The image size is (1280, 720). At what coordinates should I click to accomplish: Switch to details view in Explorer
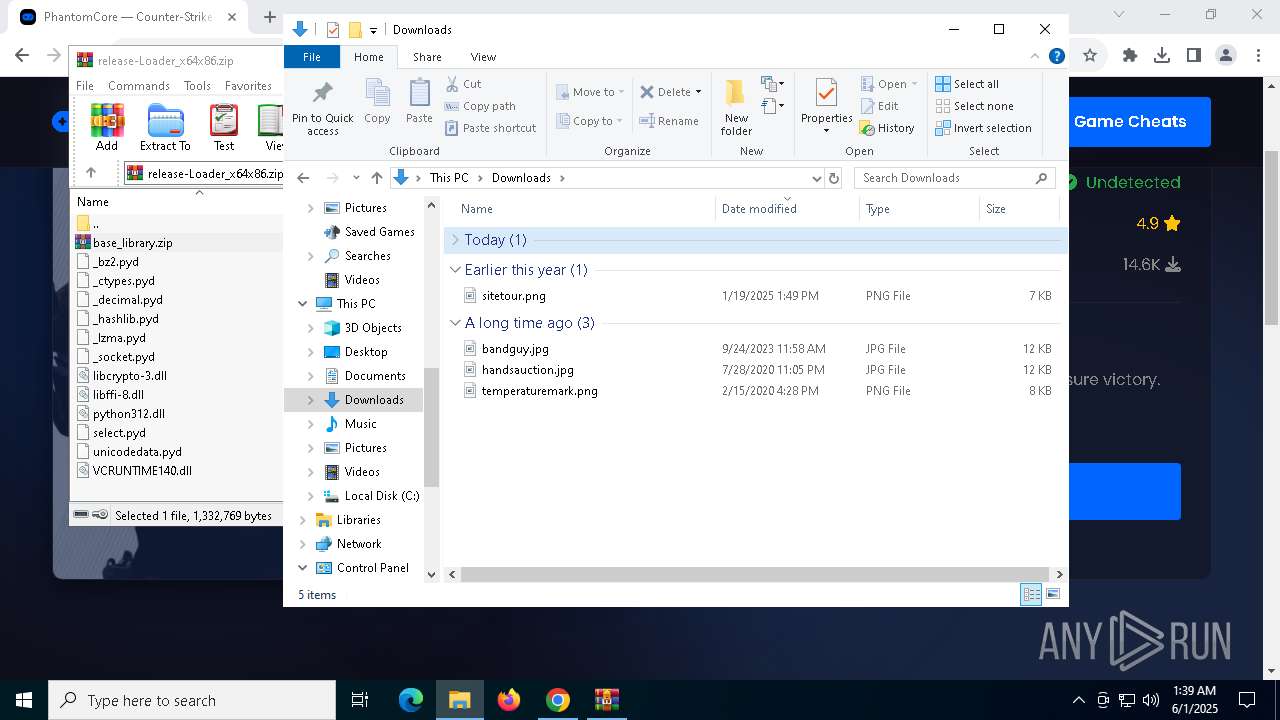pos(1031,595)
